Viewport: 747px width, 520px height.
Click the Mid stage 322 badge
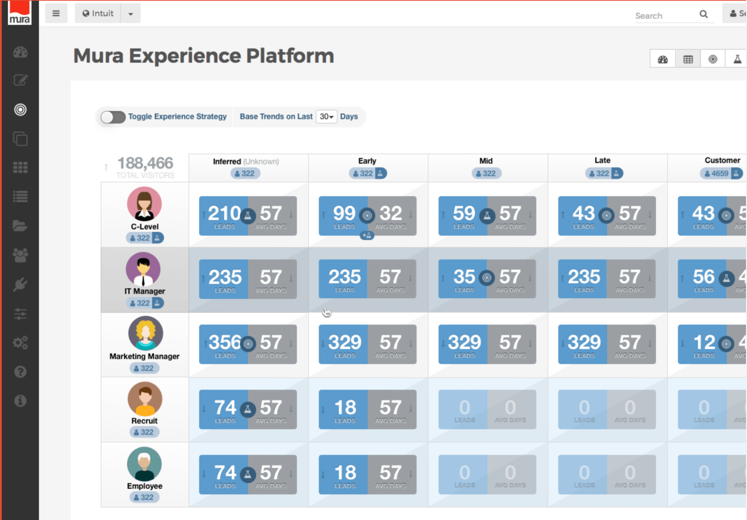click(x=486, y=173)
